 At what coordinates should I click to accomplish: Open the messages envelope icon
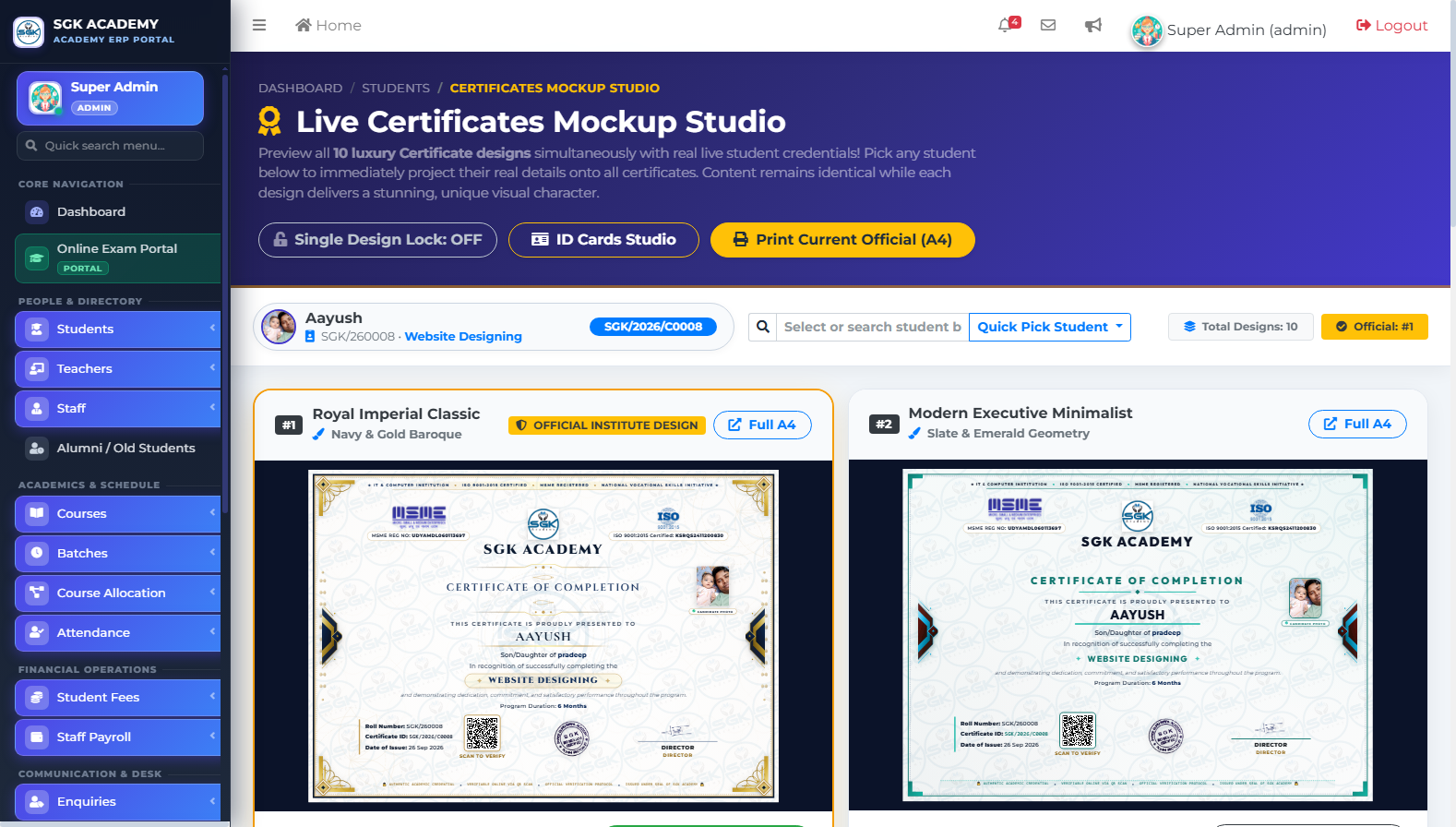coord(1048,25)
